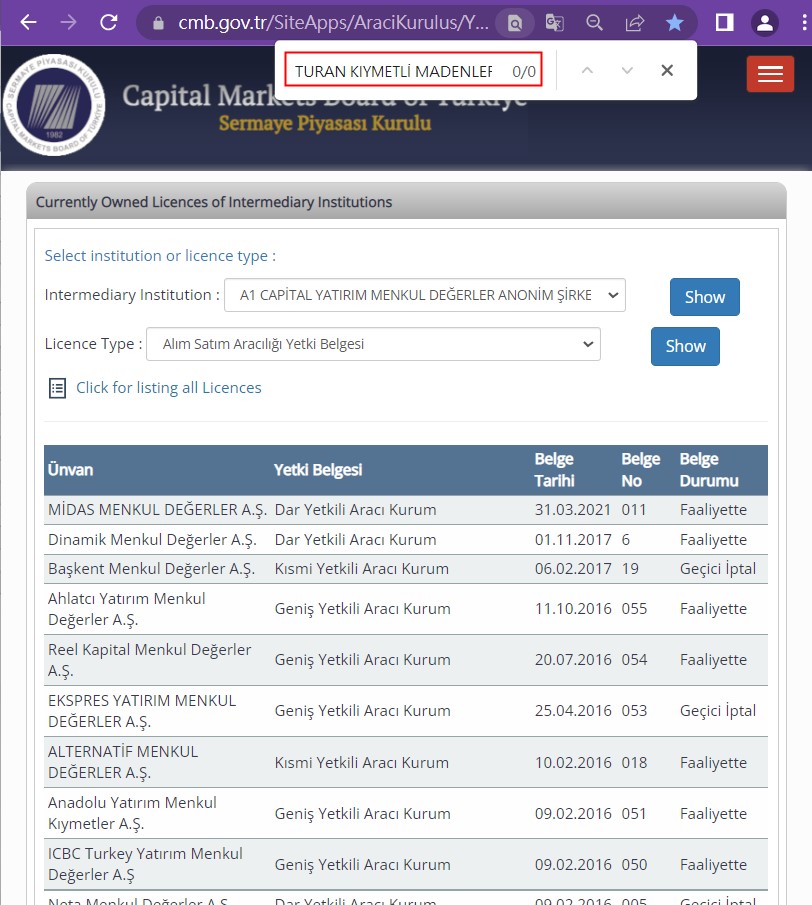Image resolution: width=812 pixels, height=905 pixels.
Task: Click the share page icon
Action: pos(634,22)
